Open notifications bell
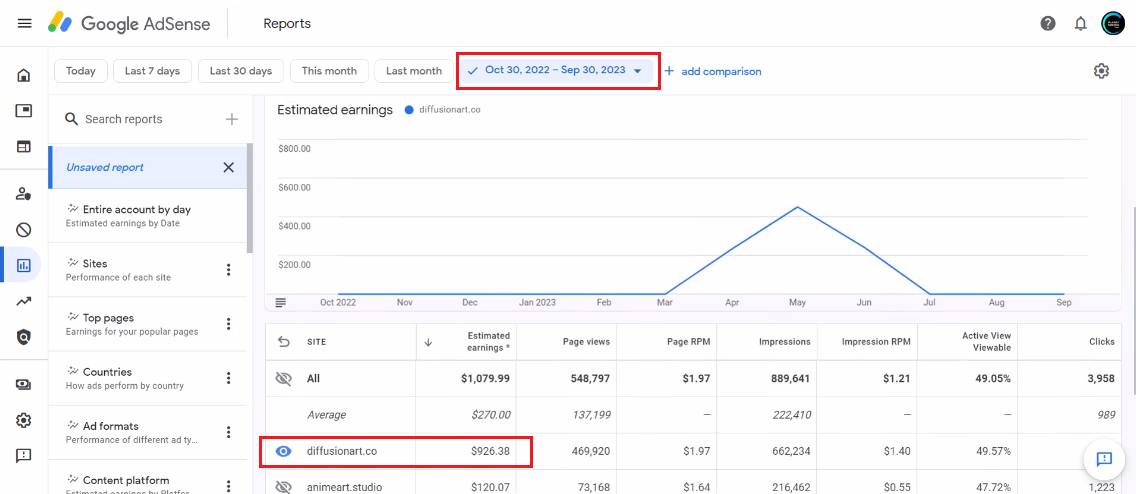1136x494 pixels. tap(1081, 24)
